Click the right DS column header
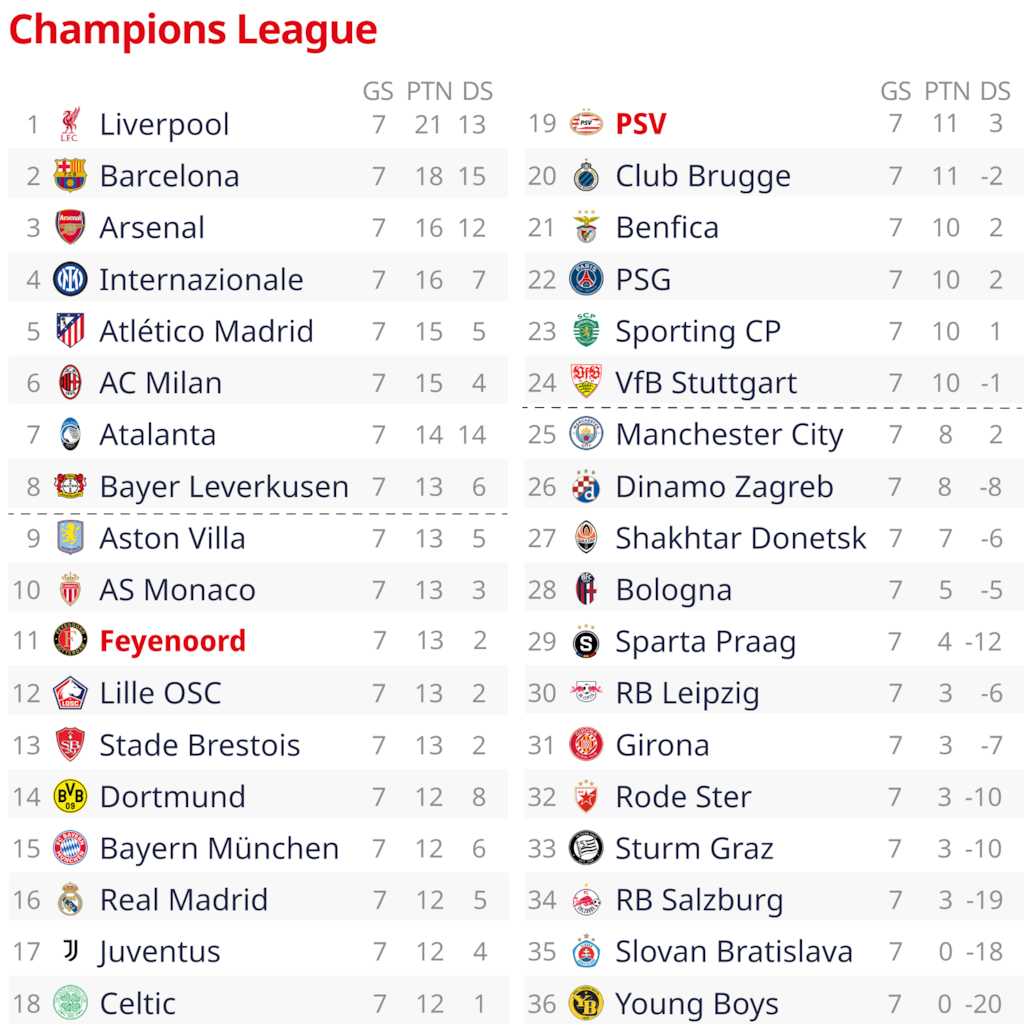The height and width of the screenshot is (1024, 1024). 995,91
